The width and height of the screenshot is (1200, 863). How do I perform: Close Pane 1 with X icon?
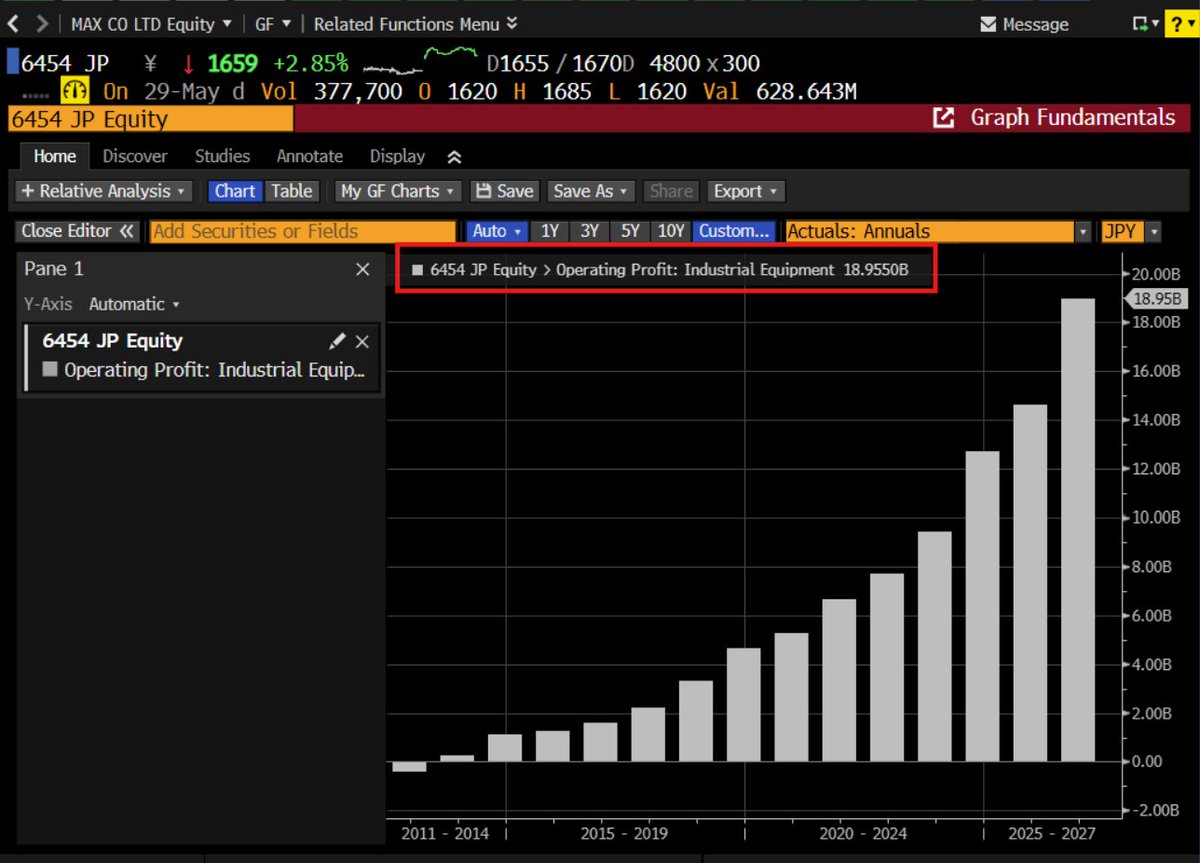coord(363,269)
